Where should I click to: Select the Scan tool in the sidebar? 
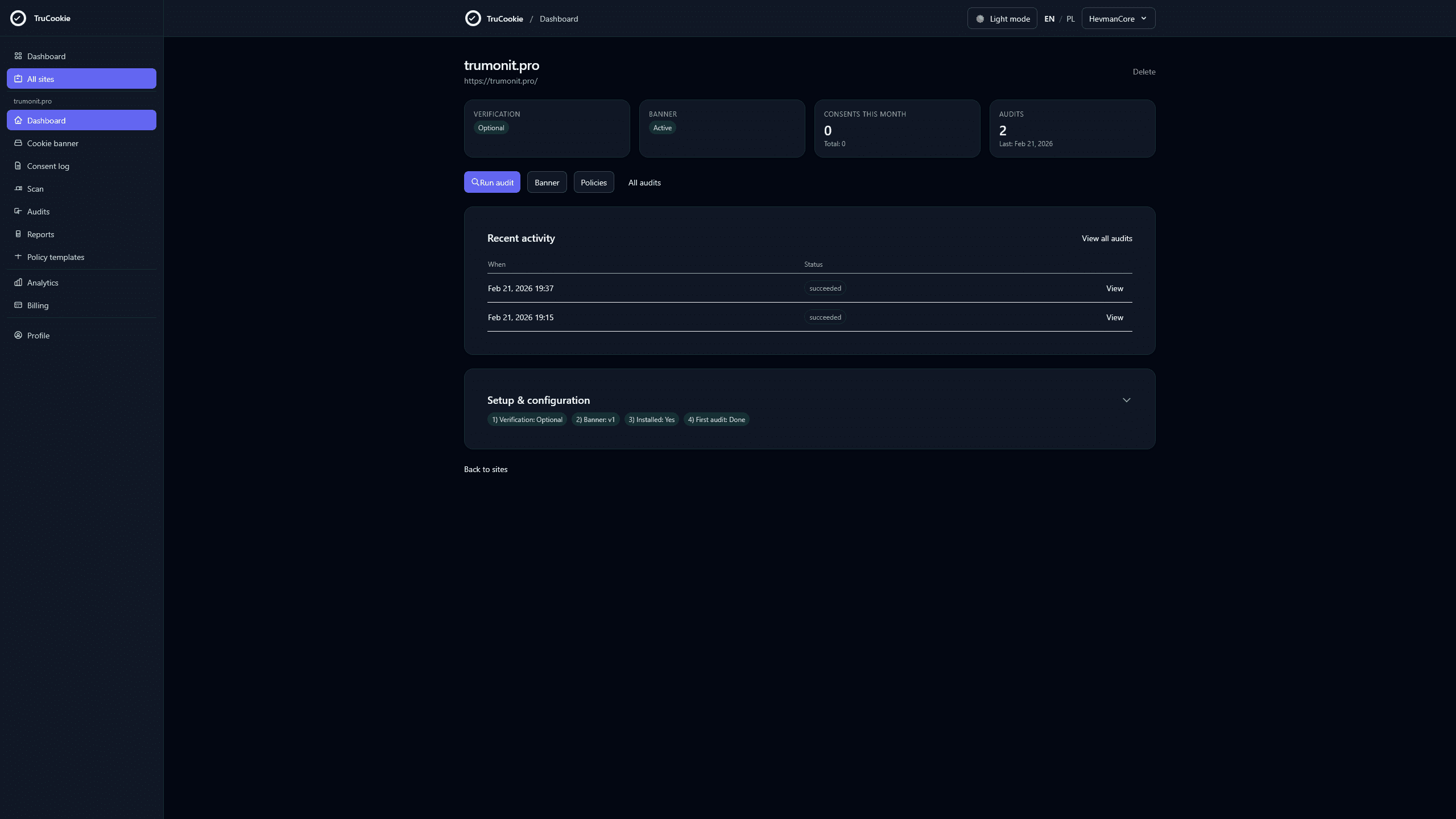click(35, 188)
